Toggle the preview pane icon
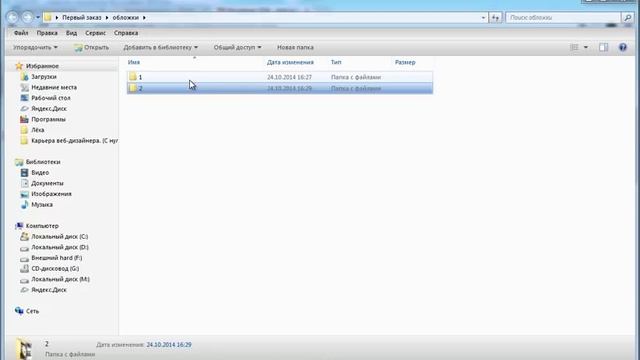This screenshot has width=640, height=360. [x=604, y=47]
